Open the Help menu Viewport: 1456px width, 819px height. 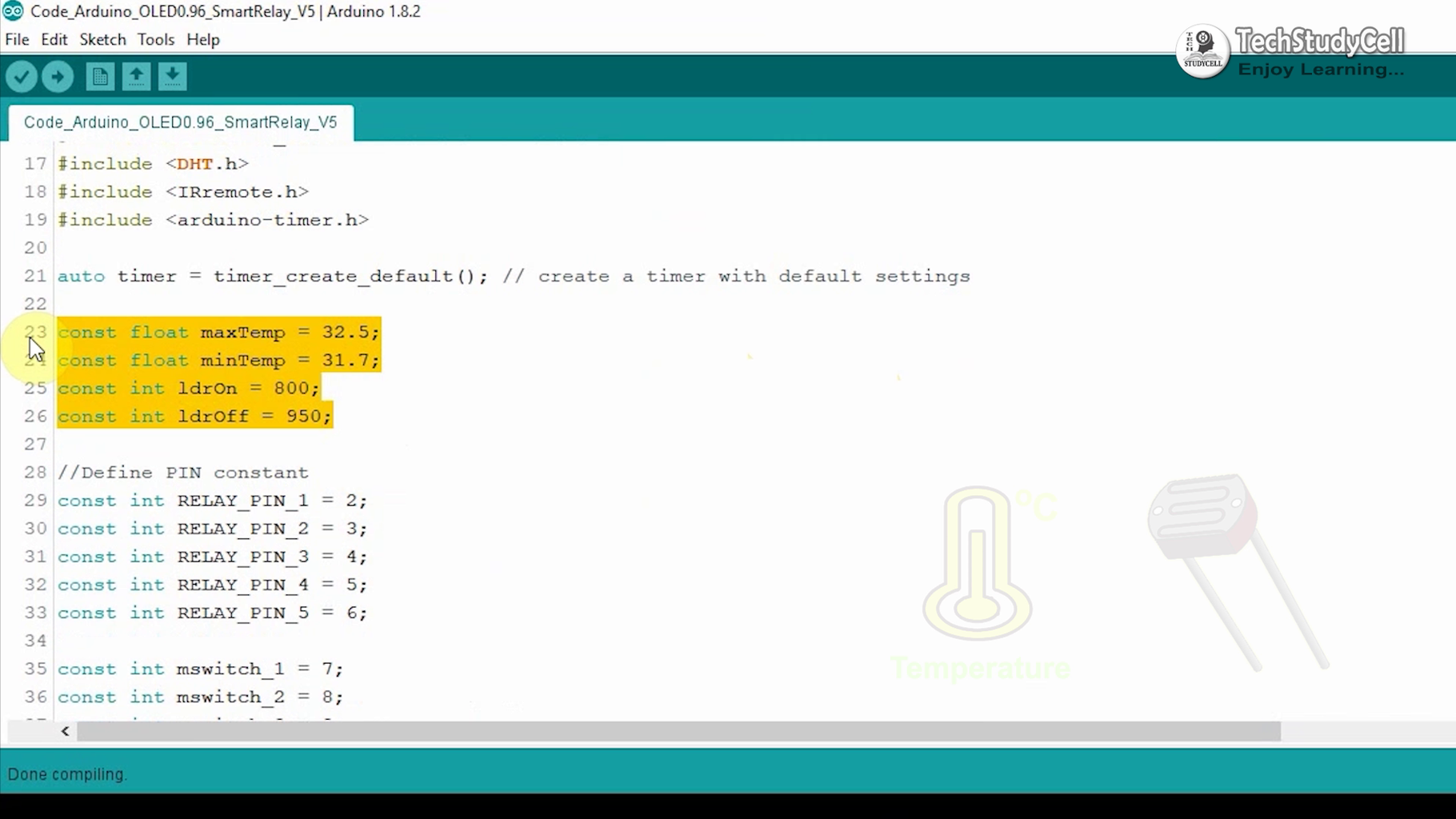tap(202, 39)
